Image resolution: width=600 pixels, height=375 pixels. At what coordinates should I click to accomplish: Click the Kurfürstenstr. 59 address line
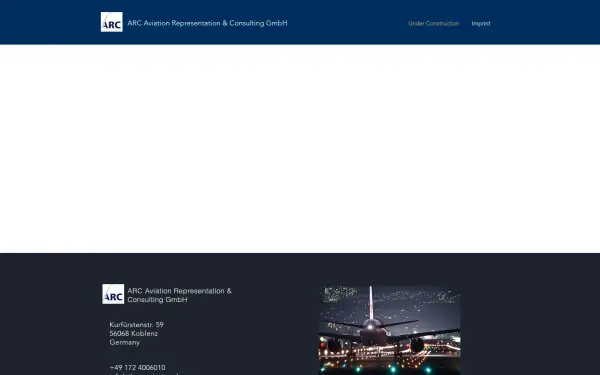point(137,324)
